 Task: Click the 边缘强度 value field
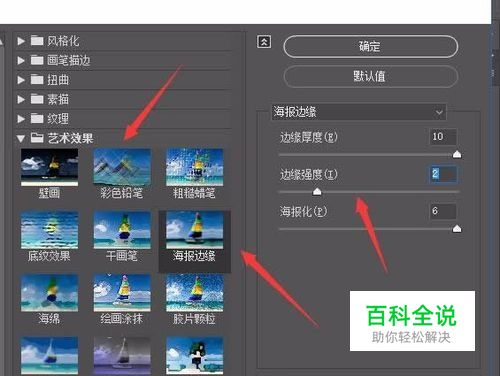(x=443, y=174)
